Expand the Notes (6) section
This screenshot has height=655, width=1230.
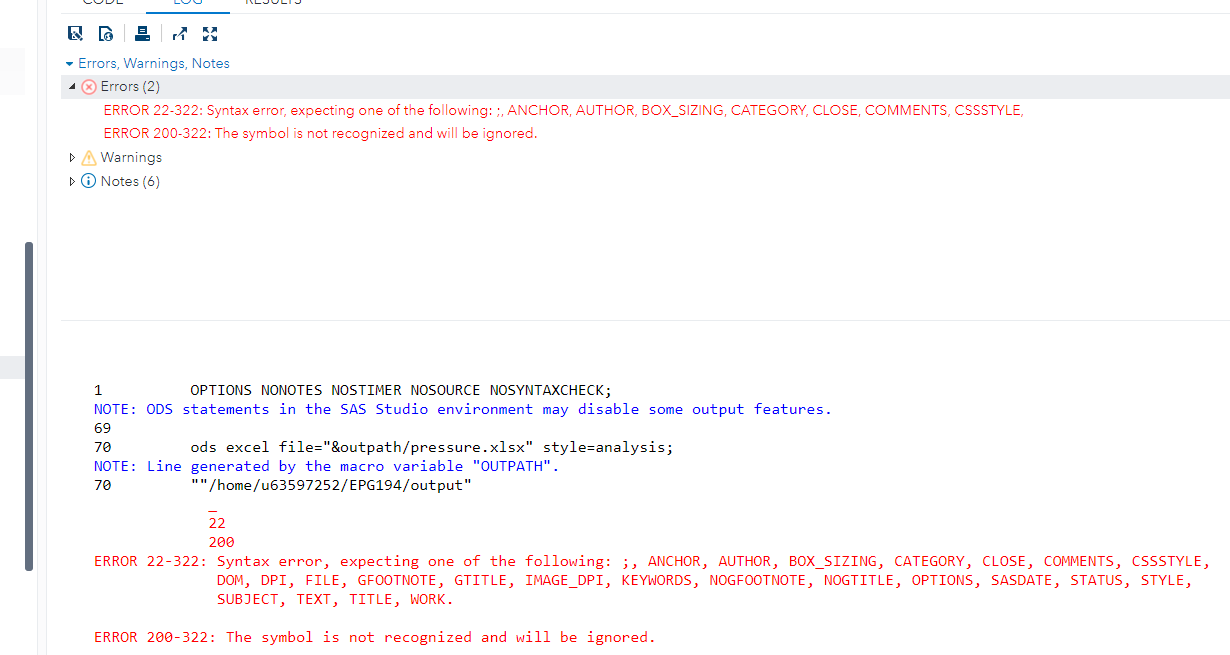pyautogui.click(x=71, y=181)
